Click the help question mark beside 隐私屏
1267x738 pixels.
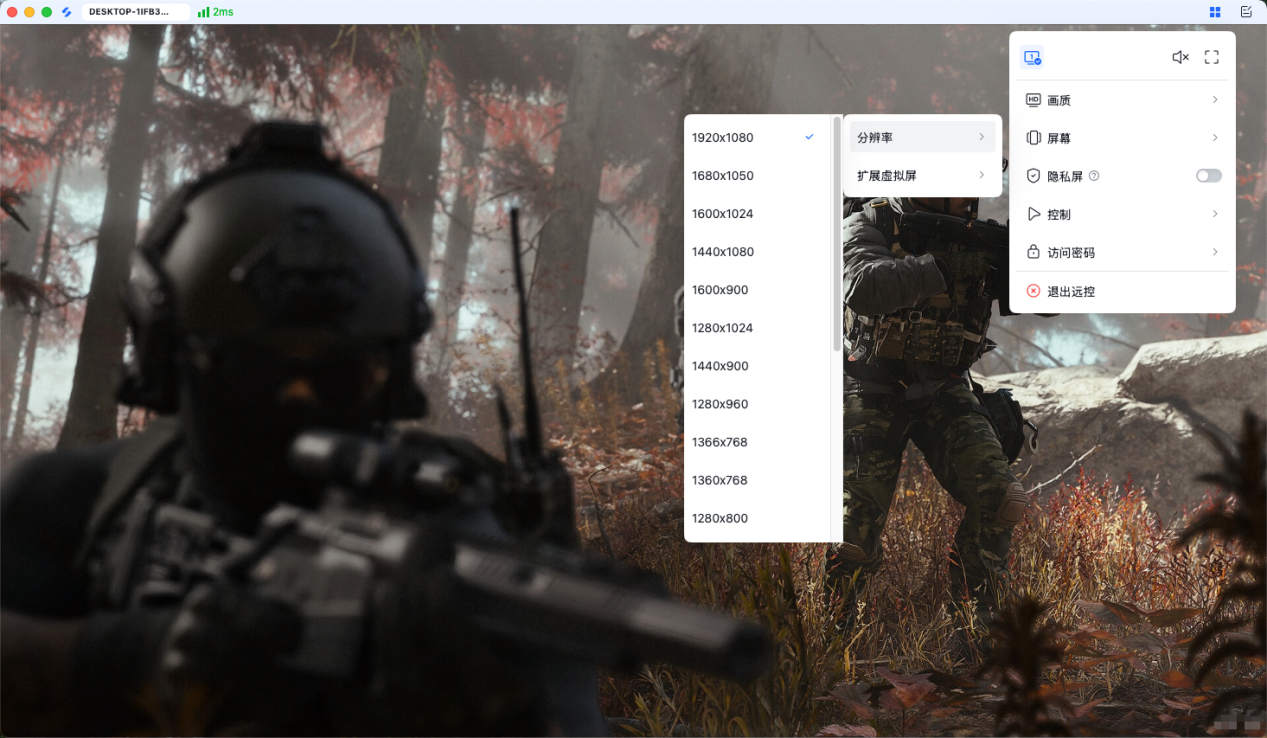click(1094, 176)
